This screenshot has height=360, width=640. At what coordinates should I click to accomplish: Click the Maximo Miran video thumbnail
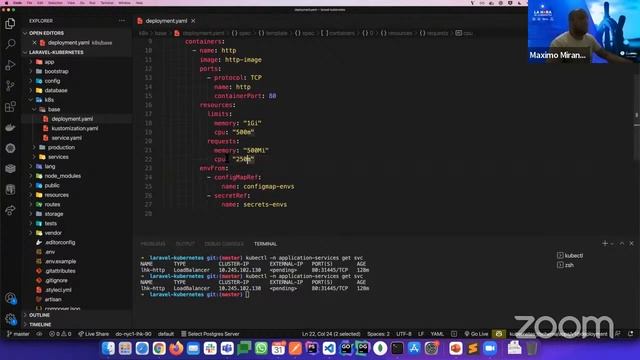click(584, 31)
